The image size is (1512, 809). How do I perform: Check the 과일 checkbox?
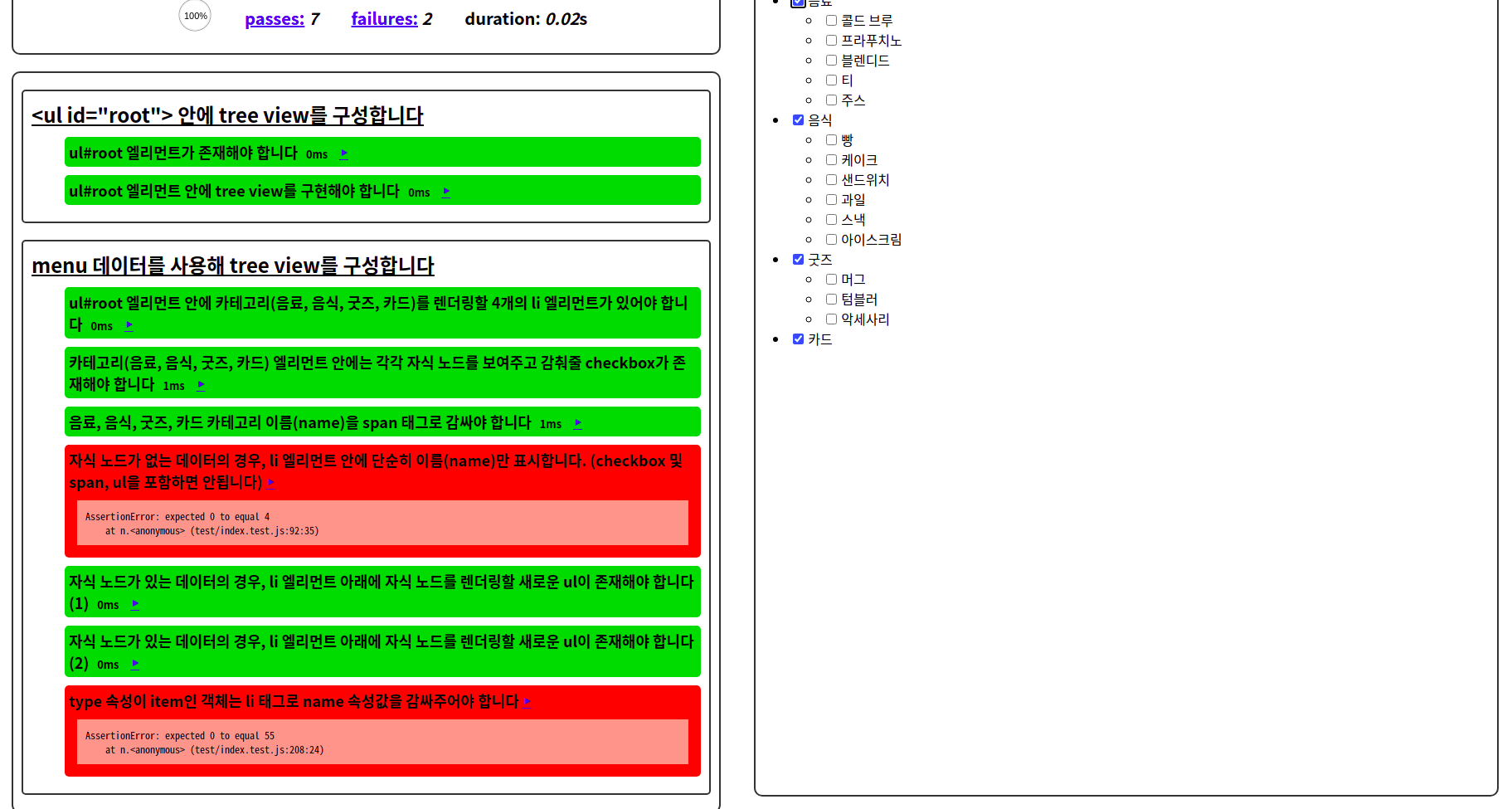(831, 200)
